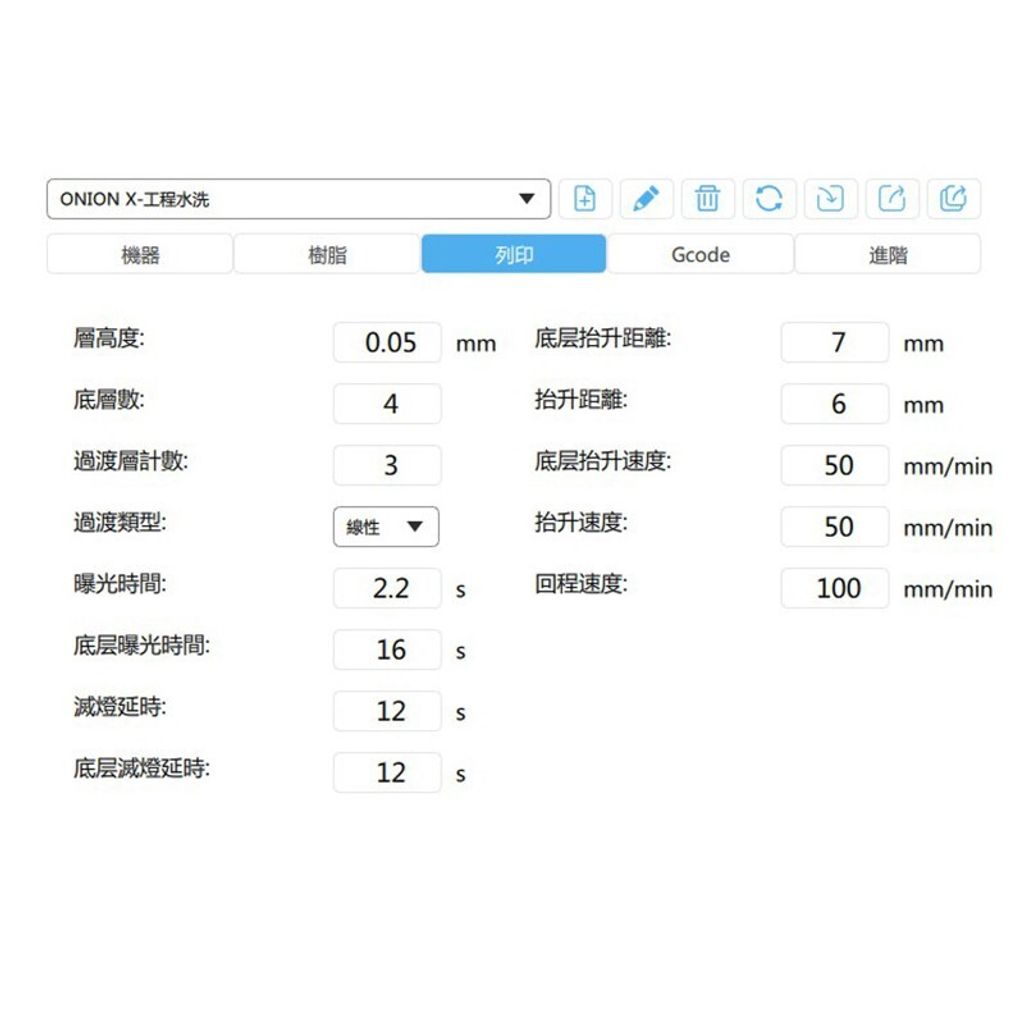The height and width of the screenshot is (1024, 1024).
Task: Create a new profile with the add-file icon
Action: (585, 199)
